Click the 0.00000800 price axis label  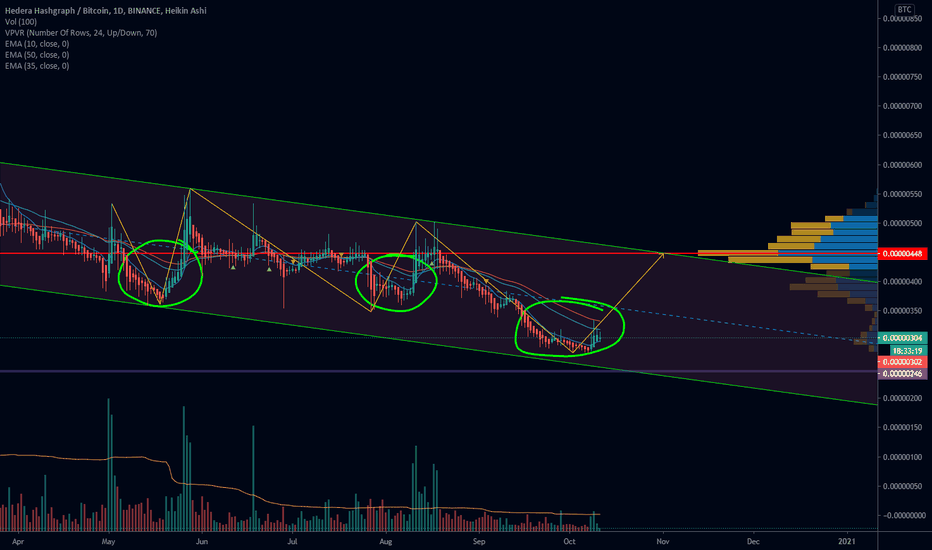pyautogui.click(x=902, y=48)
